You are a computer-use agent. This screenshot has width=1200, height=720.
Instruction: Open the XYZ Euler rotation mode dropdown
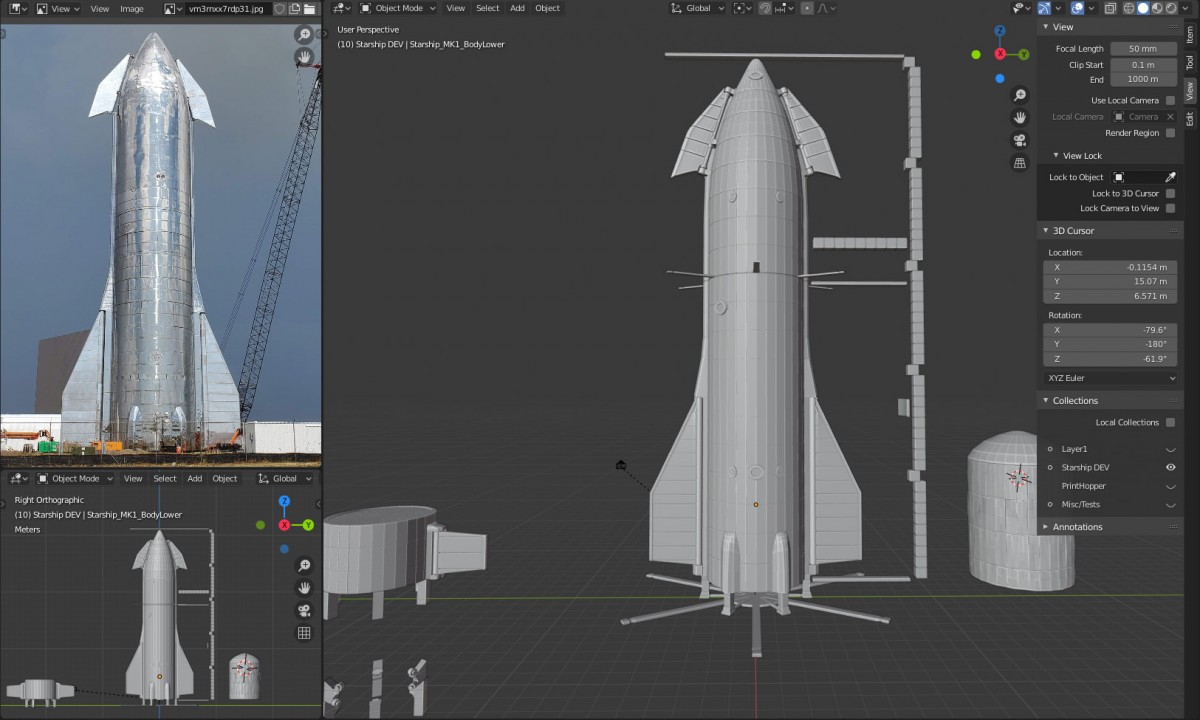[x=1111, y=378]
